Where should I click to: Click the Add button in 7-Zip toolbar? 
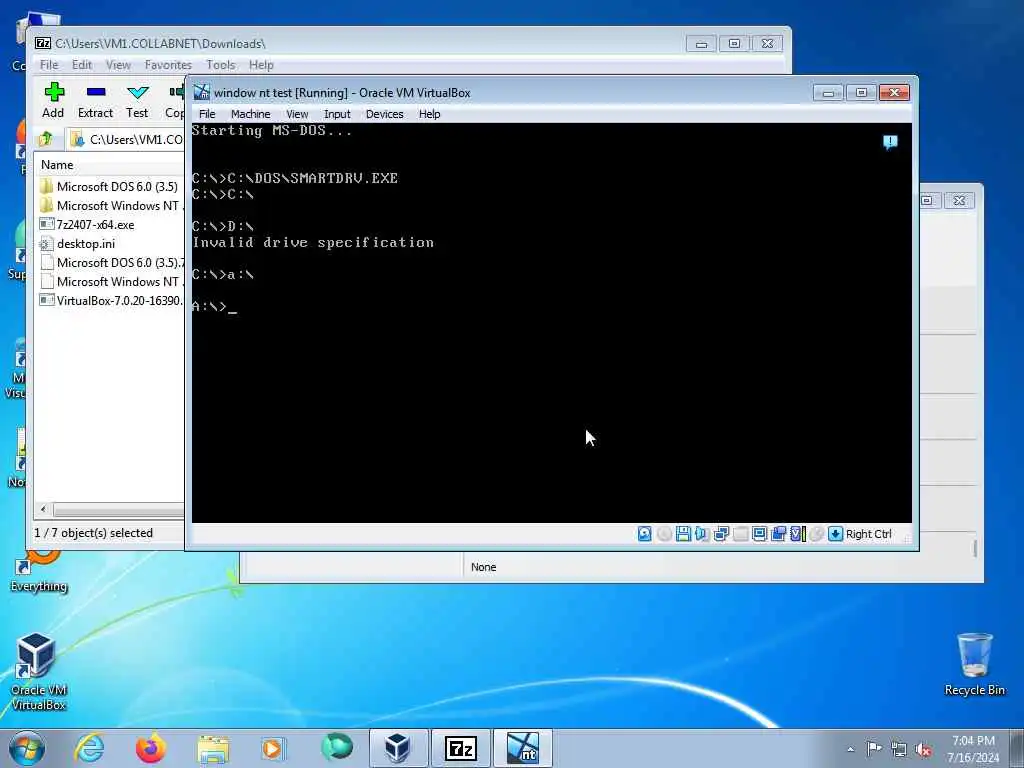click(54, 100)
